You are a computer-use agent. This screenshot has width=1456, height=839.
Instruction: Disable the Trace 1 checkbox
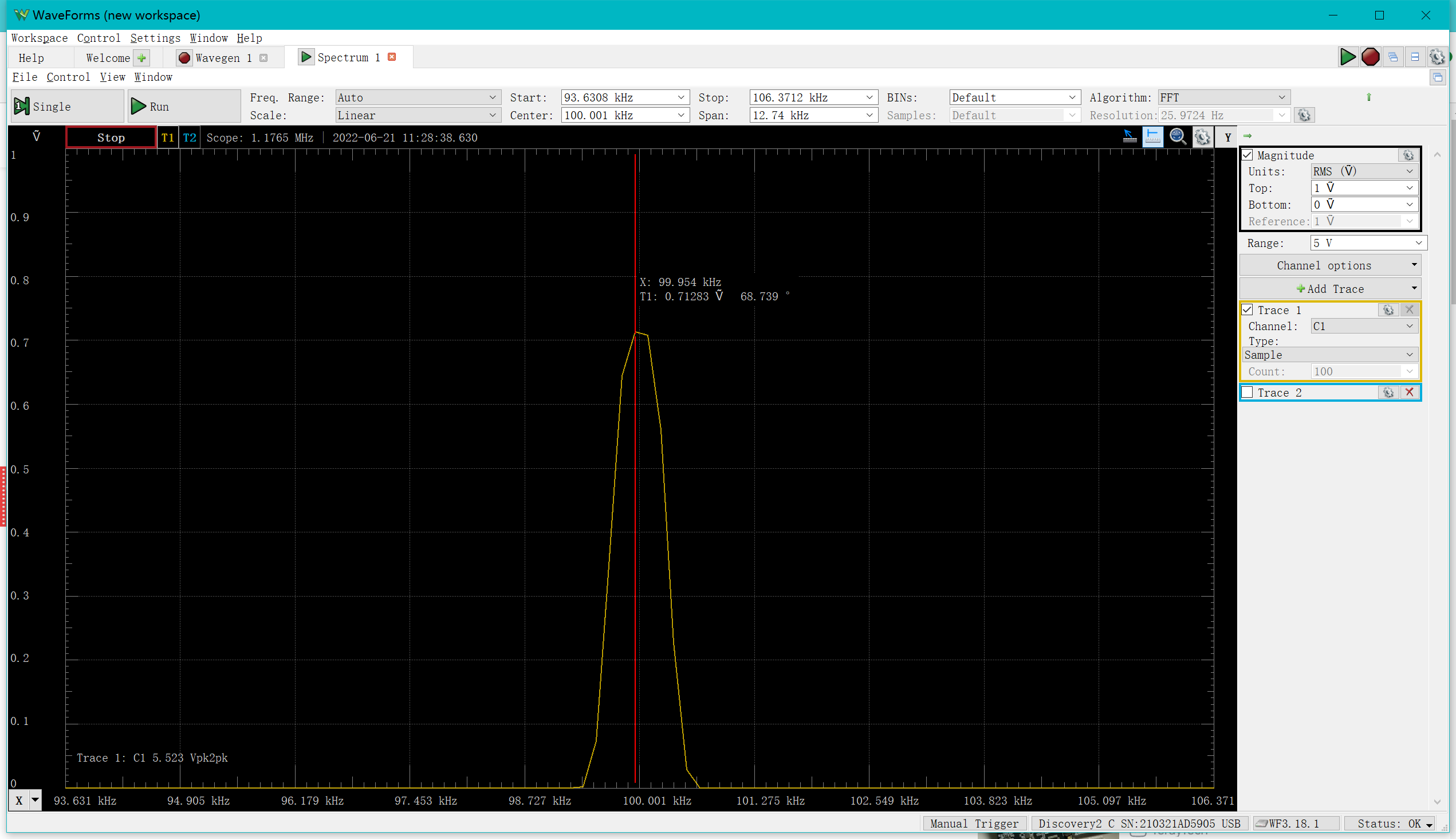pyautogui.click(x=1248, y=310)
